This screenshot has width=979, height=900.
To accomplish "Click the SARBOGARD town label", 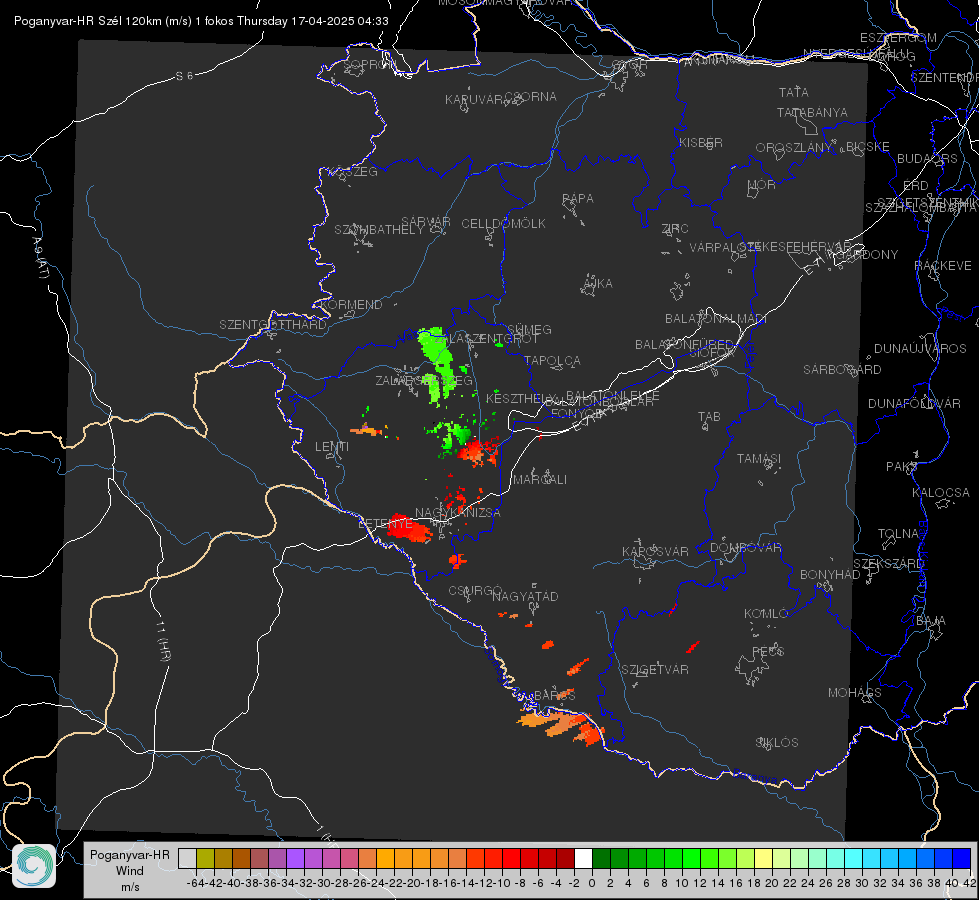I will pos(842,370).
